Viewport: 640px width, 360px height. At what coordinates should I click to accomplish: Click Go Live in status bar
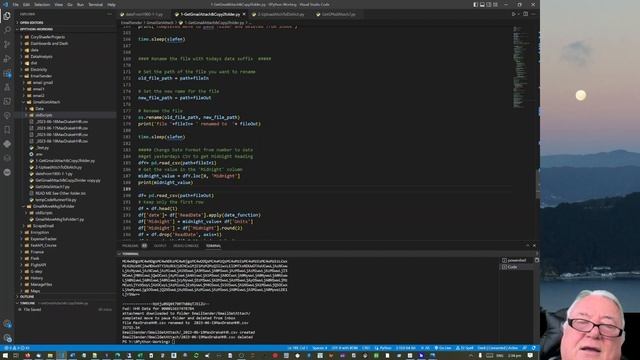442,348
